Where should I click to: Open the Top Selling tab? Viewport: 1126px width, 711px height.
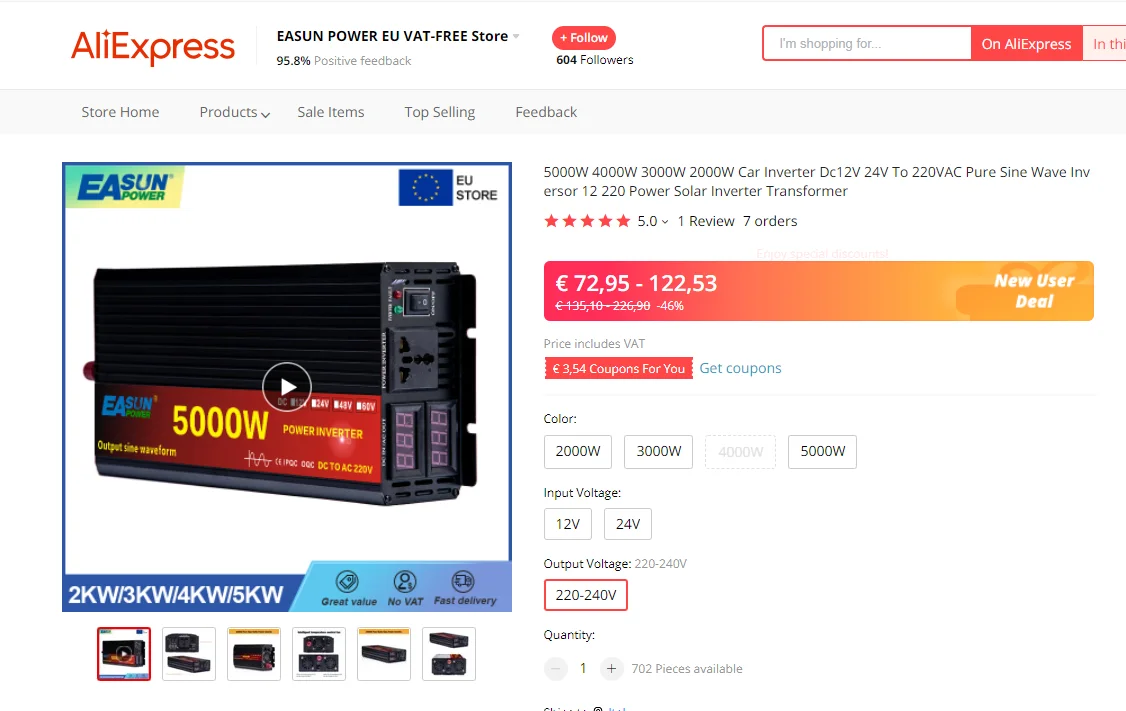tap(439, 112)
